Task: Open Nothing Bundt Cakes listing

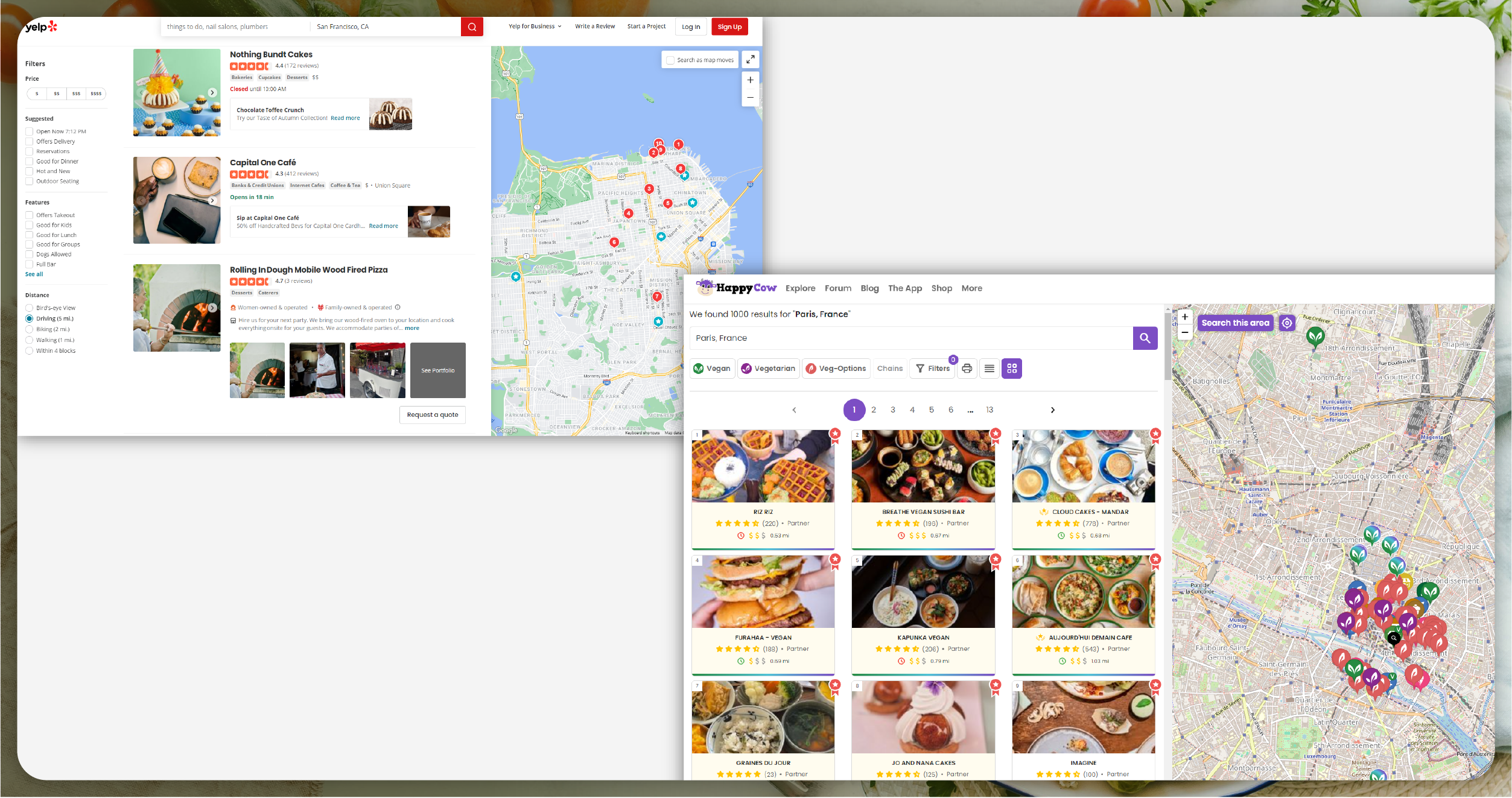Action: point(271,54)
